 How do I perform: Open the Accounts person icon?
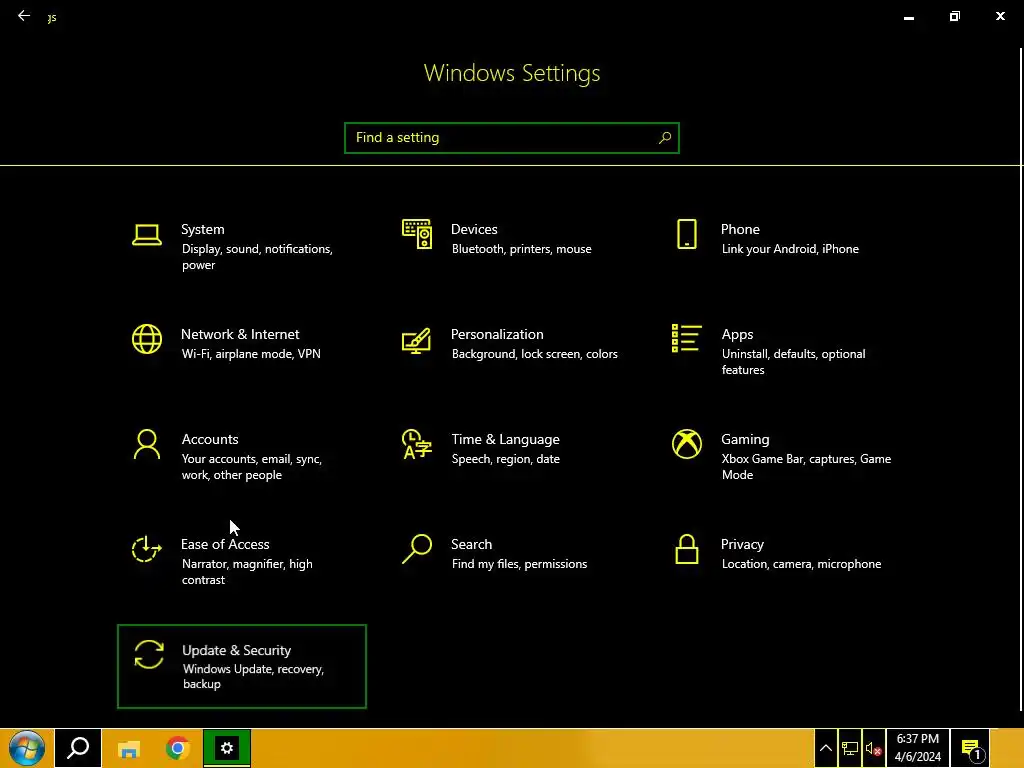146,444
